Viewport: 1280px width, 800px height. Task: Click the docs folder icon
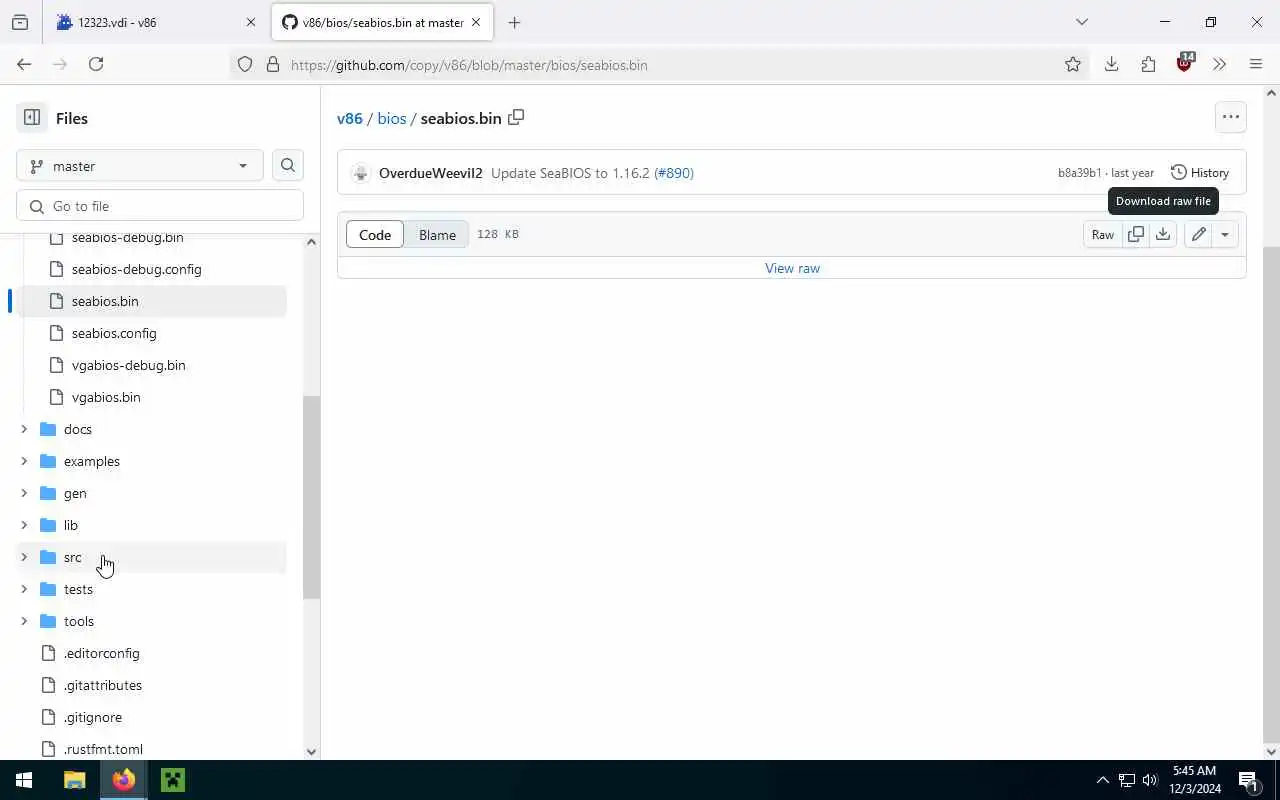point(48,429)
